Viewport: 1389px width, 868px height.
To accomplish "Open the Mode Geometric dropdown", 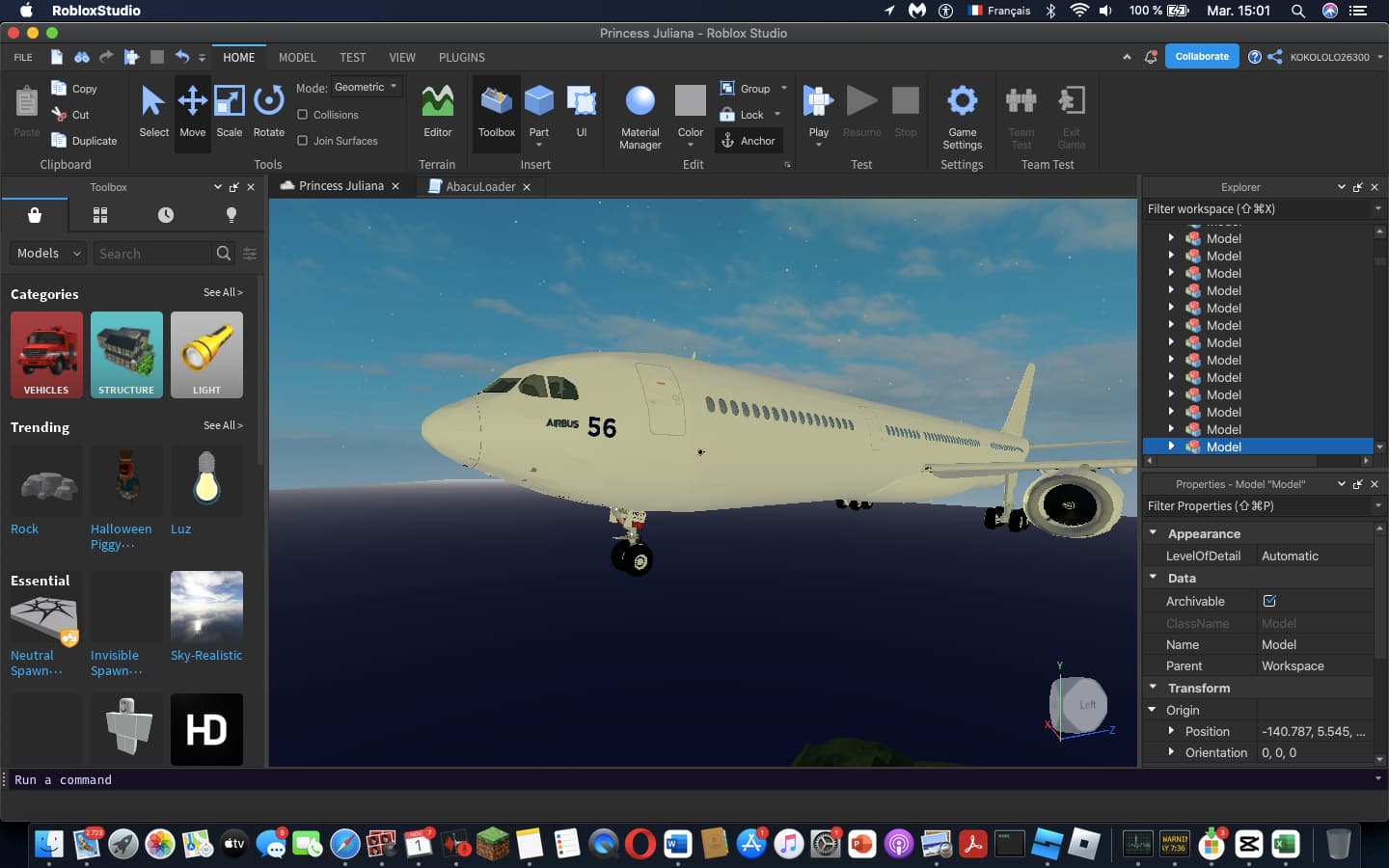I will click(x=367, y=88).
